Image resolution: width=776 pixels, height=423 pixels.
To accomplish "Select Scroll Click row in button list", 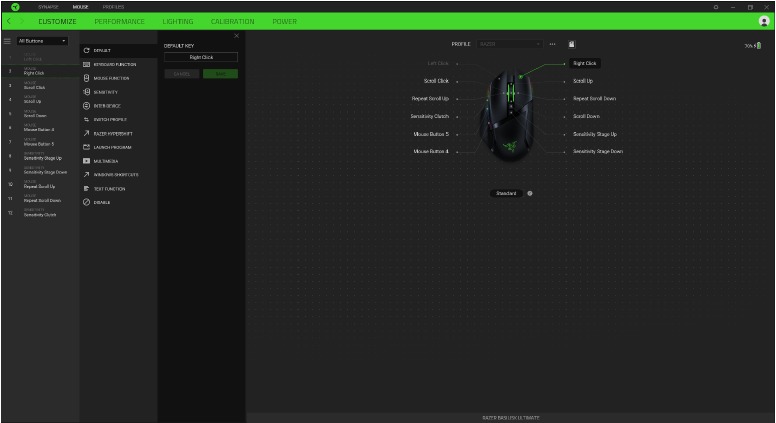I will (x=40, y=85).
